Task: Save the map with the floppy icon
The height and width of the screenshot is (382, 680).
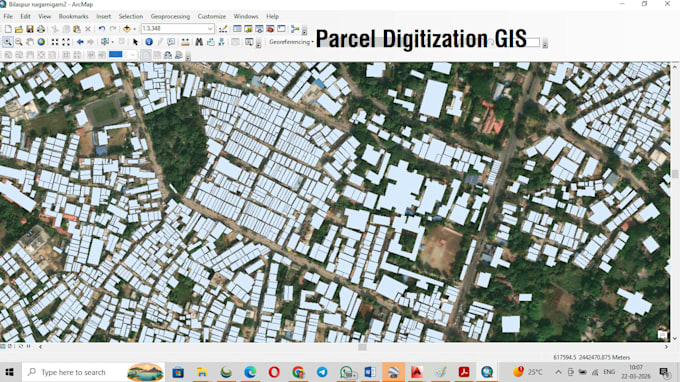Action: click(30, 29)
